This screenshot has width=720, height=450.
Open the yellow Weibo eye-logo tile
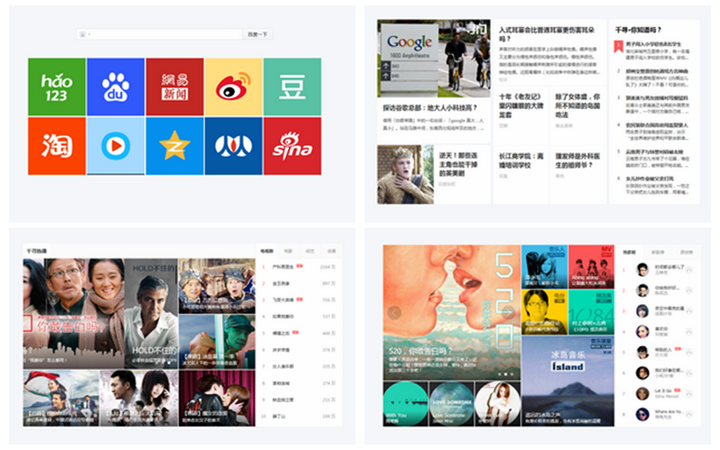[x=233, y=87]
